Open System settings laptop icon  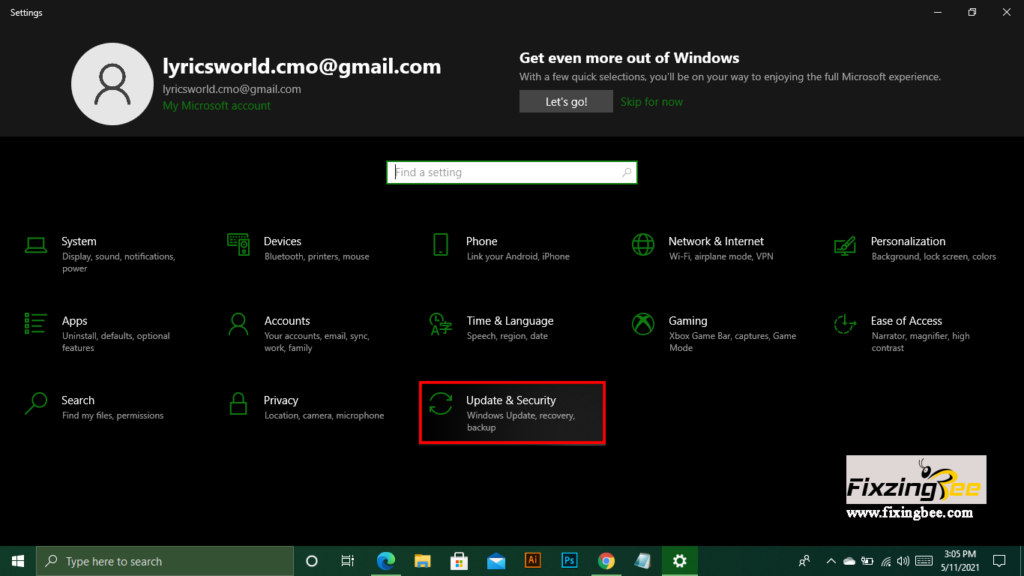(36, 246)
